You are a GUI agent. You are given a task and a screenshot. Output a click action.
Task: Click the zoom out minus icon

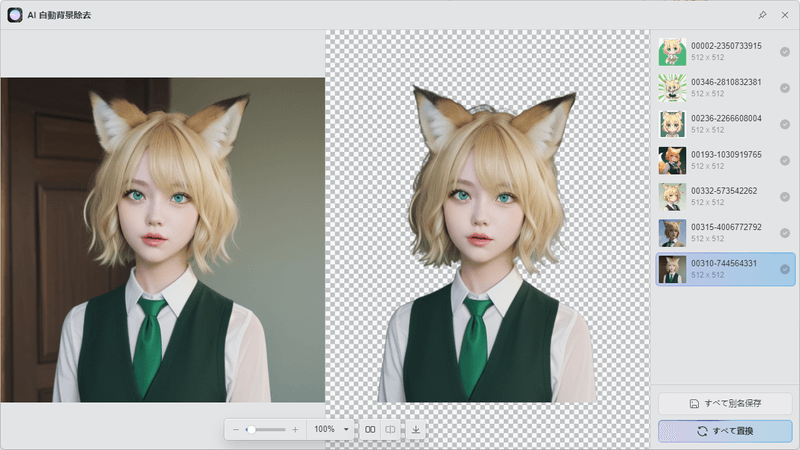coord(236,429)
